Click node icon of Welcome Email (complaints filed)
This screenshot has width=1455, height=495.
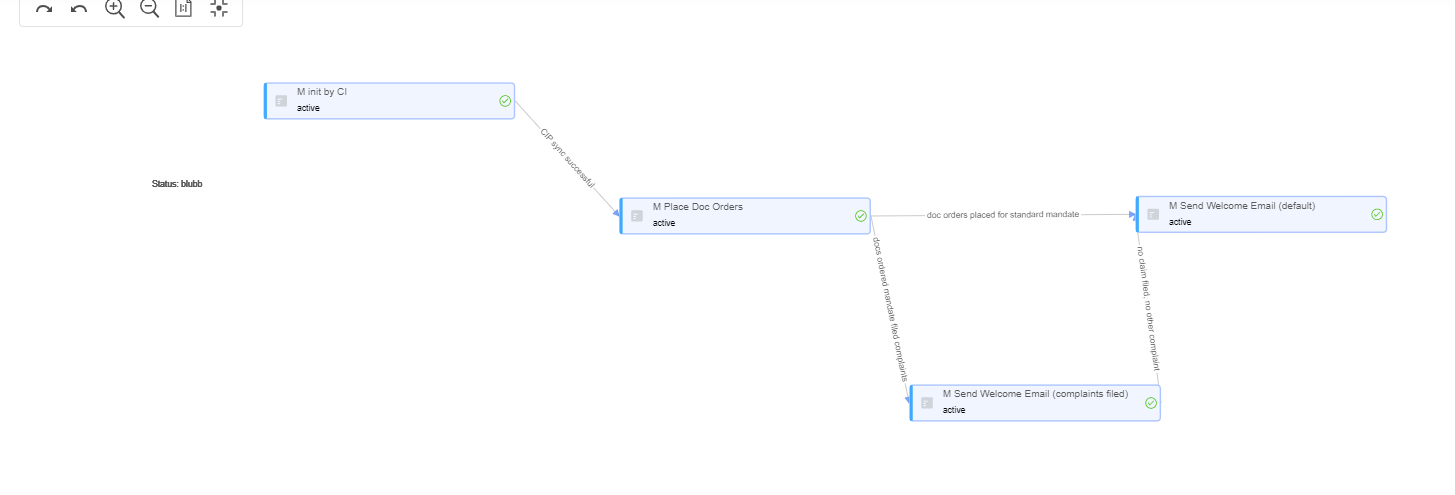927,403
